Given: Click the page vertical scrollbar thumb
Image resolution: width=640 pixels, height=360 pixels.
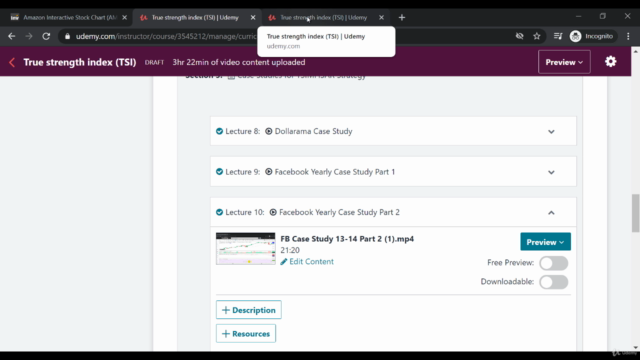Looking at the screenshot, I should 636,212.
